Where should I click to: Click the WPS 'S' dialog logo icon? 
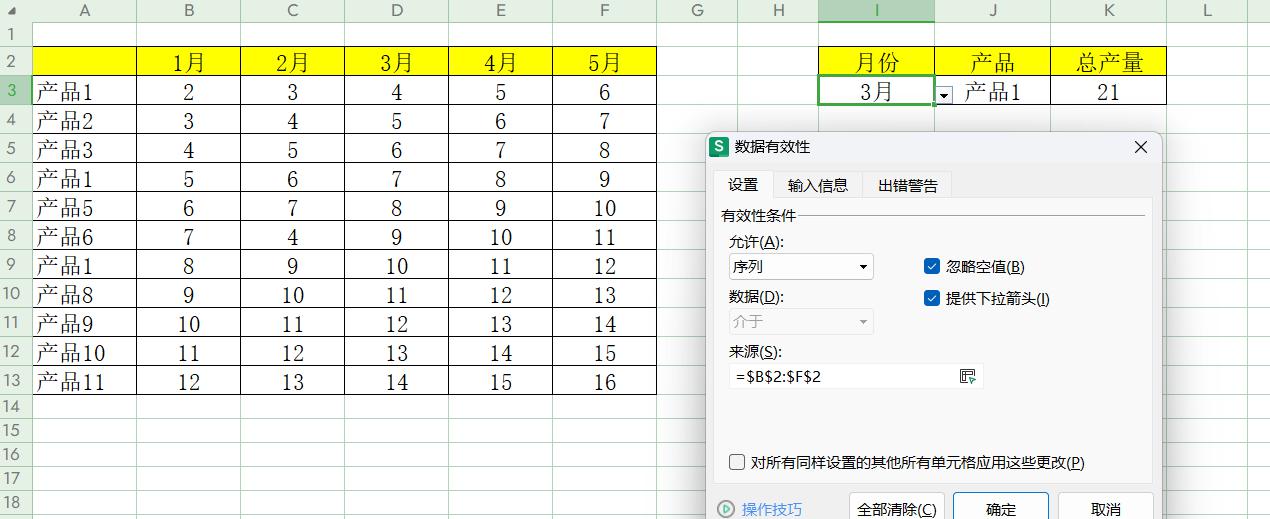719,147
